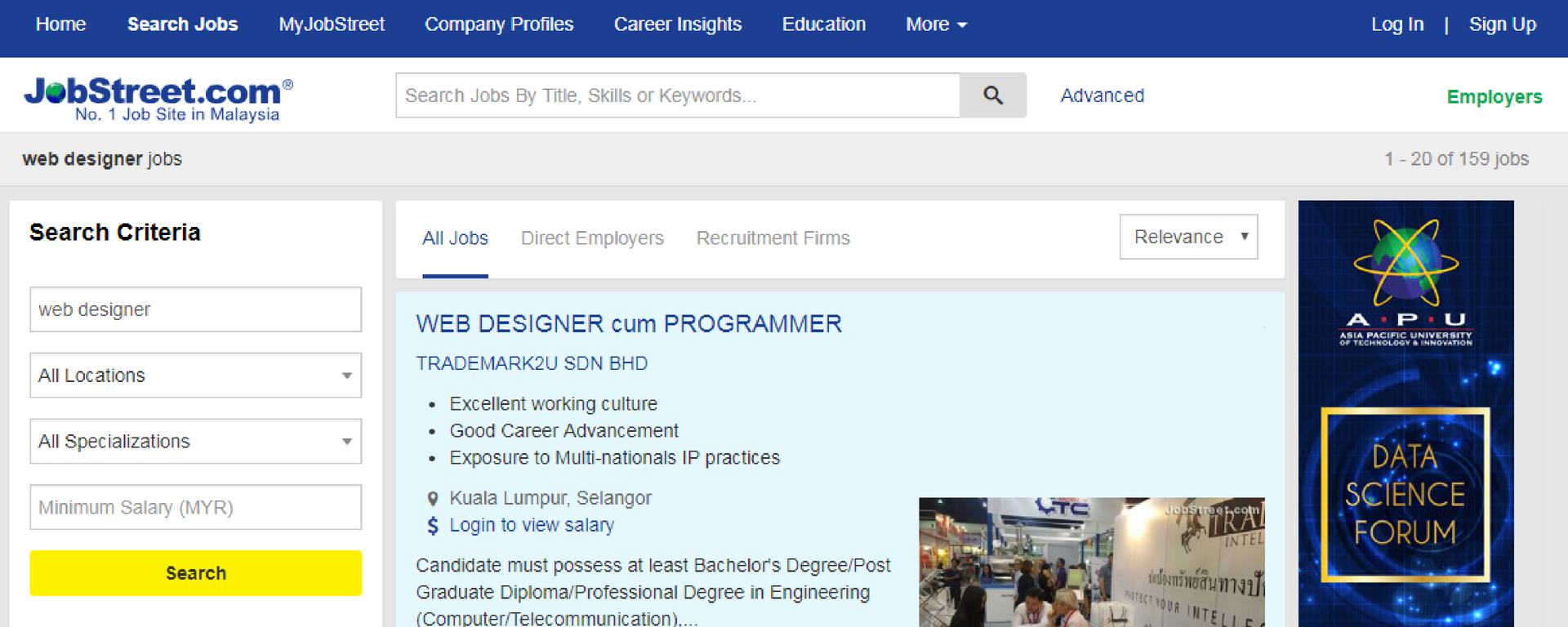1568x627 pixels.
Task: Switch to the All Jobs tab
Action: click(455, 238)
